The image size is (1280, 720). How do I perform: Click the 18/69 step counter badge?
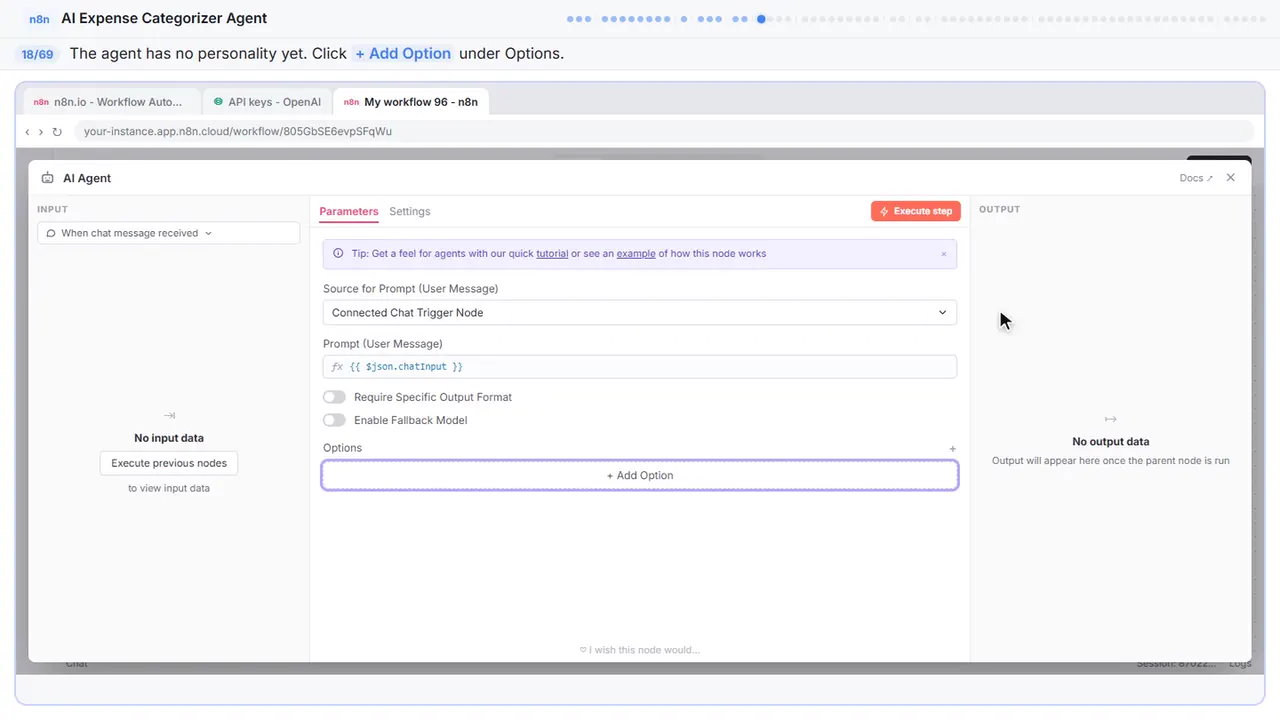tap(37, 54)
